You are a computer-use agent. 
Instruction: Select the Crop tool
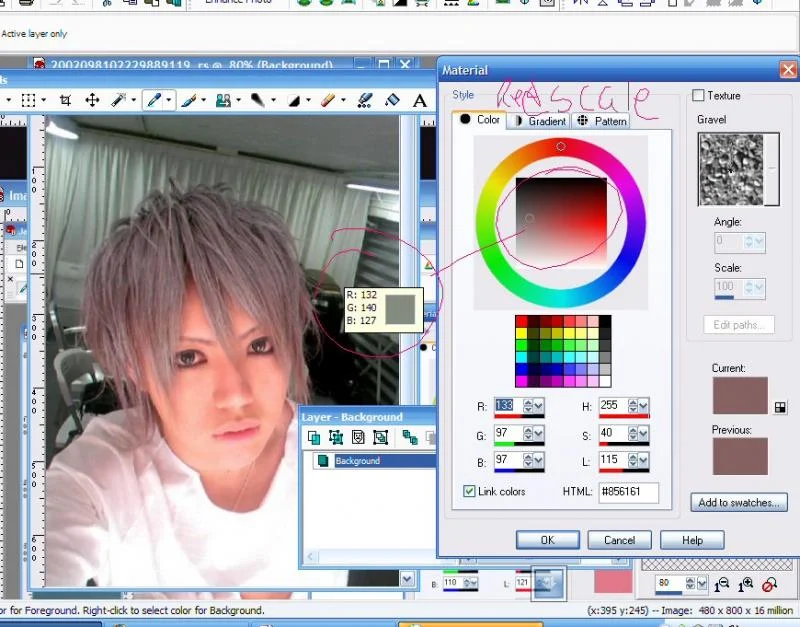[65, 100]
